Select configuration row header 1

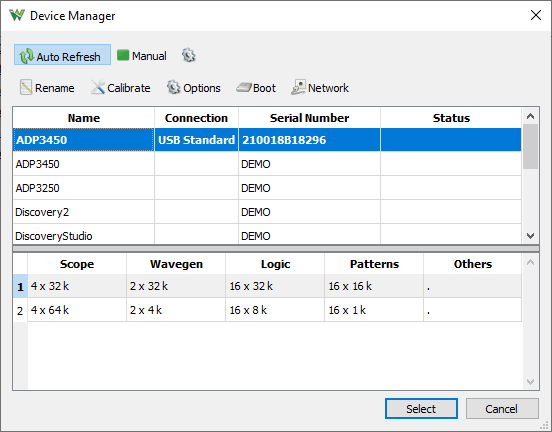coord(20,286)
